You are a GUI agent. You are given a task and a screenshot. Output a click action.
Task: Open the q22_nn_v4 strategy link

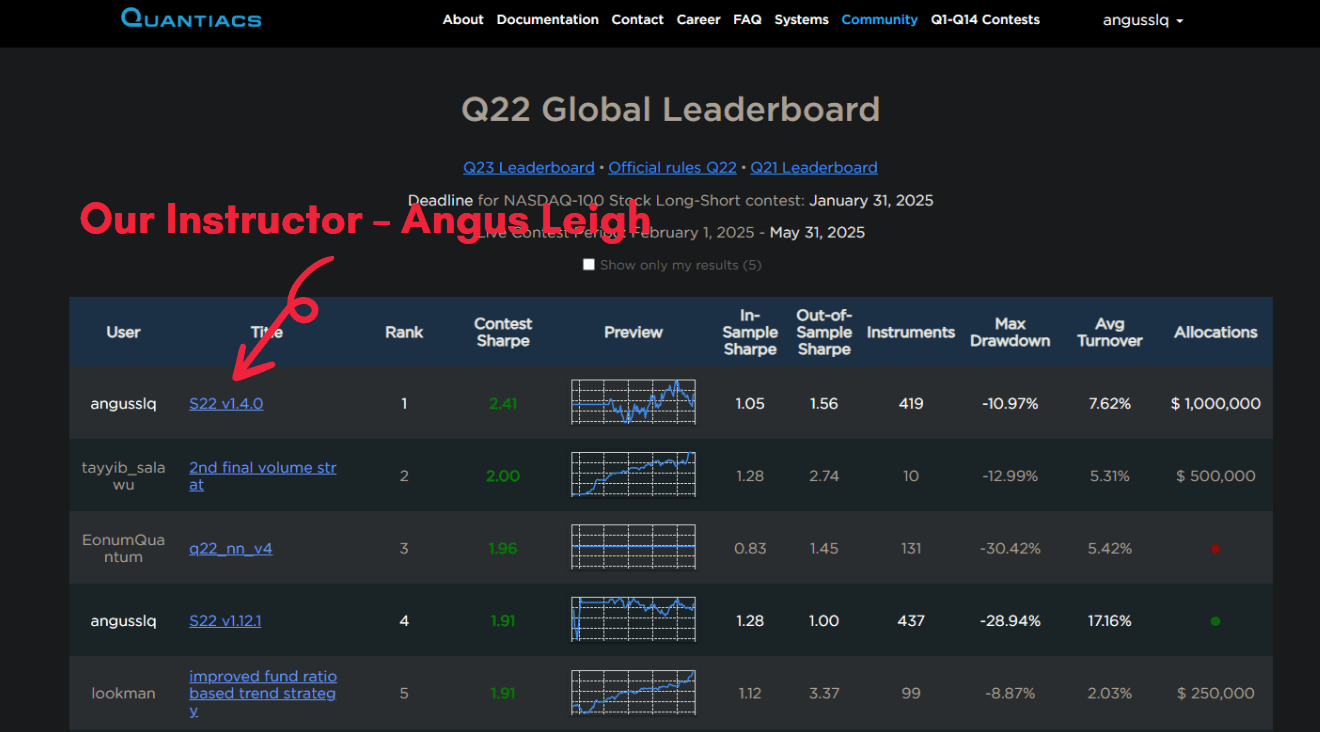click(x=231, y=548)
